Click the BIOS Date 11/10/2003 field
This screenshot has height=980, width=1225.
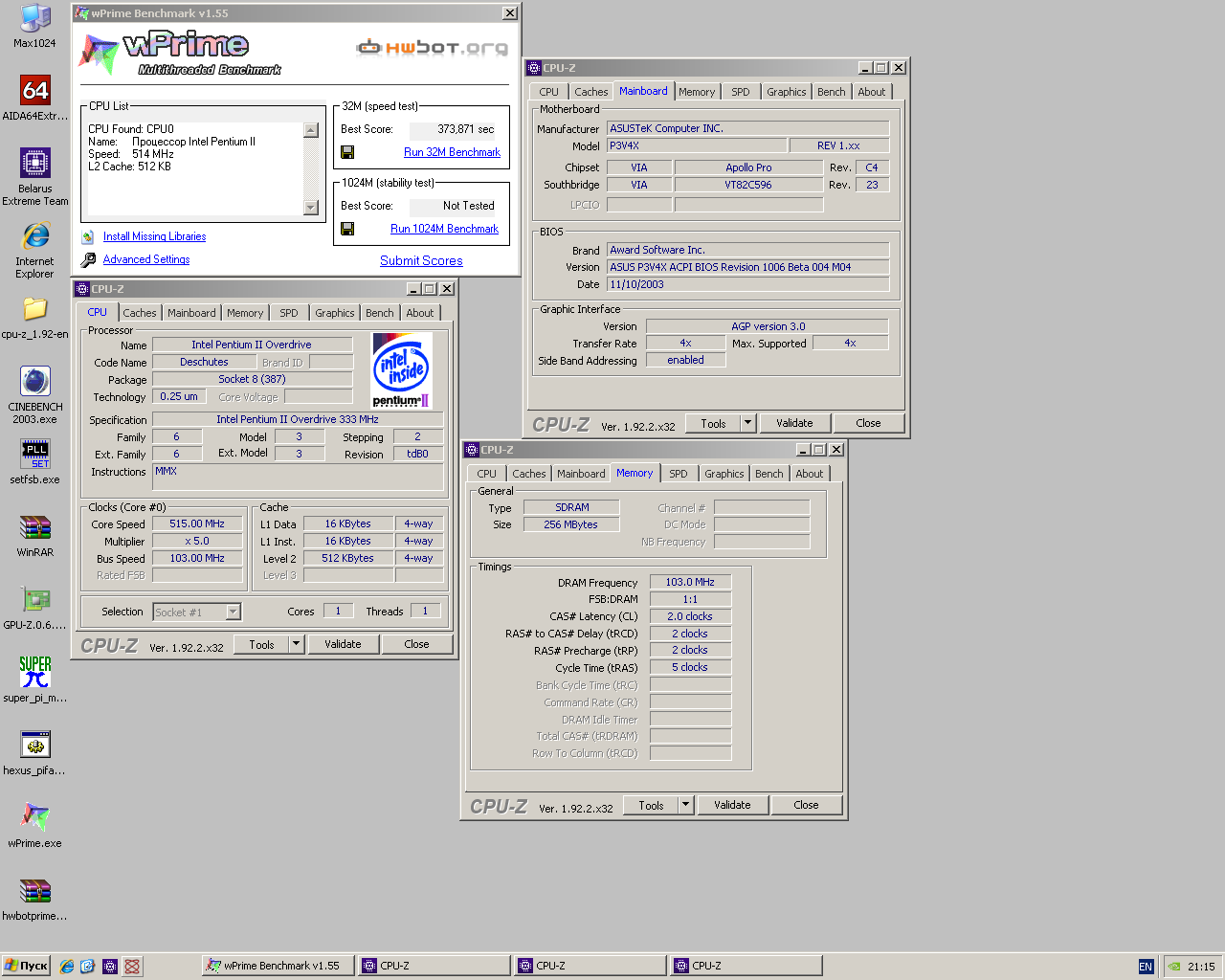748,284
